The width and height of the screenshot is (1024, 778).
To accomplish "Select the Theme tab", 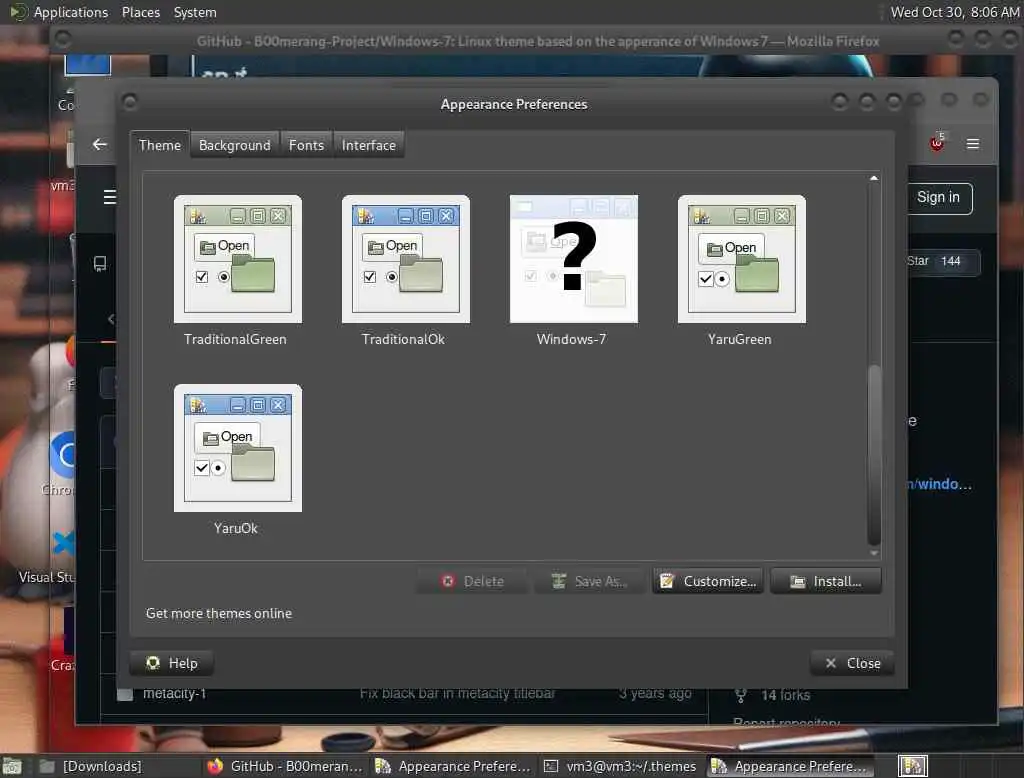I will pyautogui.click(x=159, y=145).
